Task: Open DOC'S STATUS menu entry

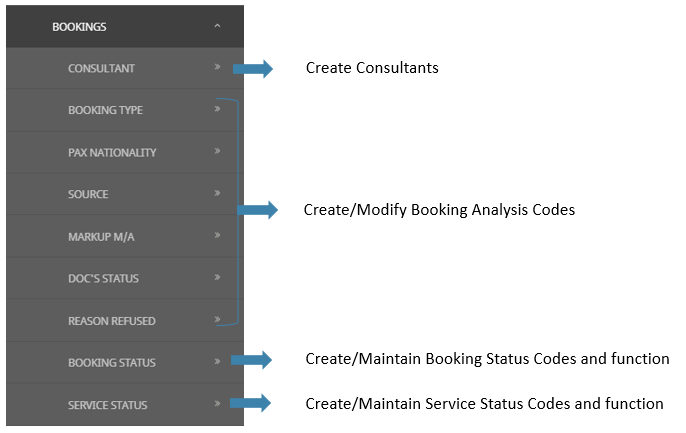Action: pyautogui.click(x=125, y=278)
